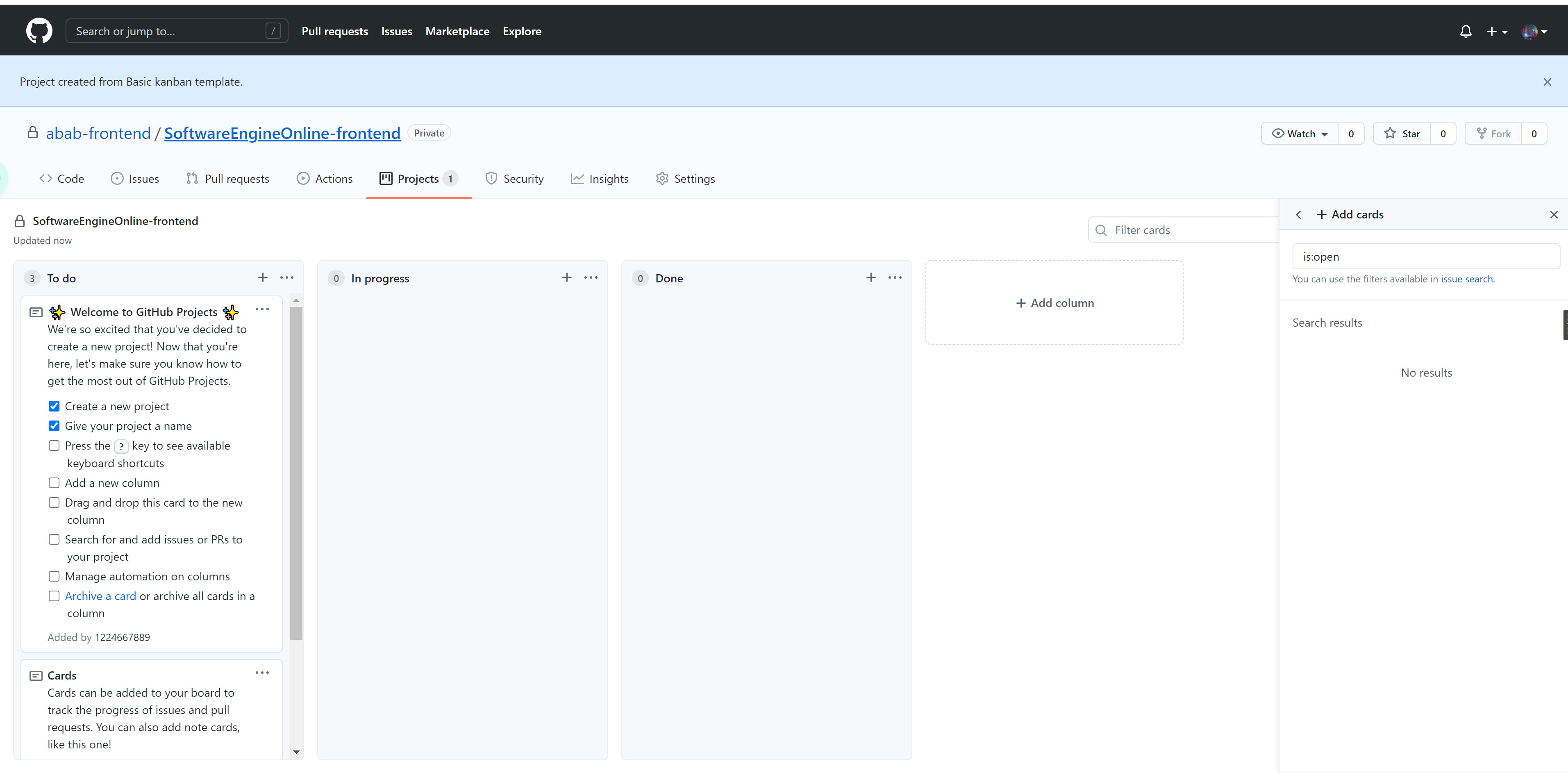Add a card to In progress column

pos(566,277)
